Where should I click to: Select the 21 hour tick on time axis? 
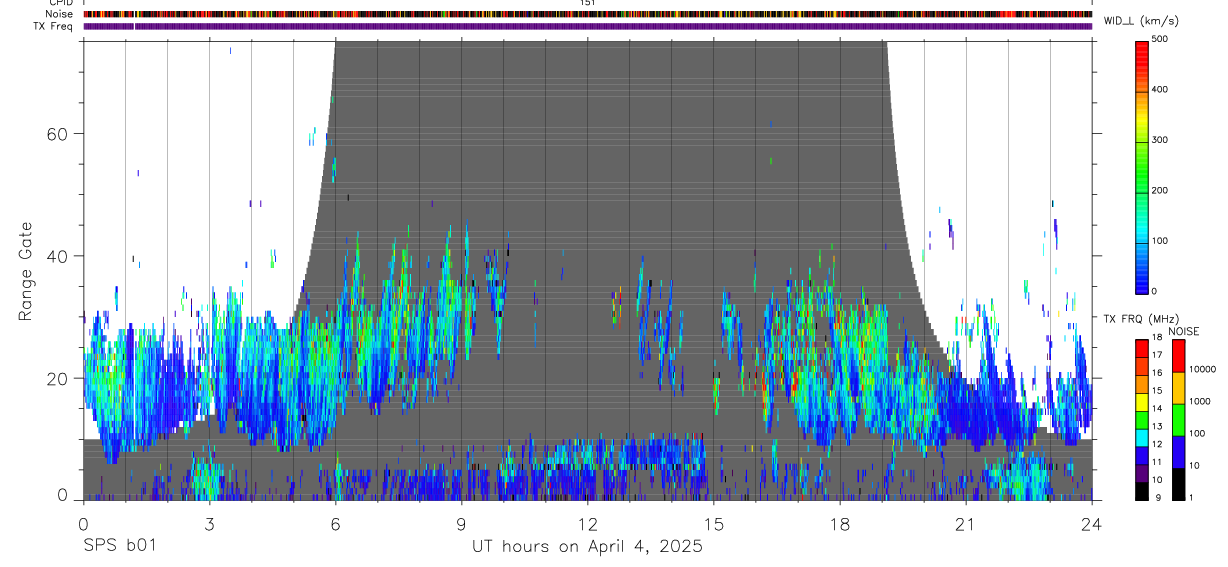965,523
